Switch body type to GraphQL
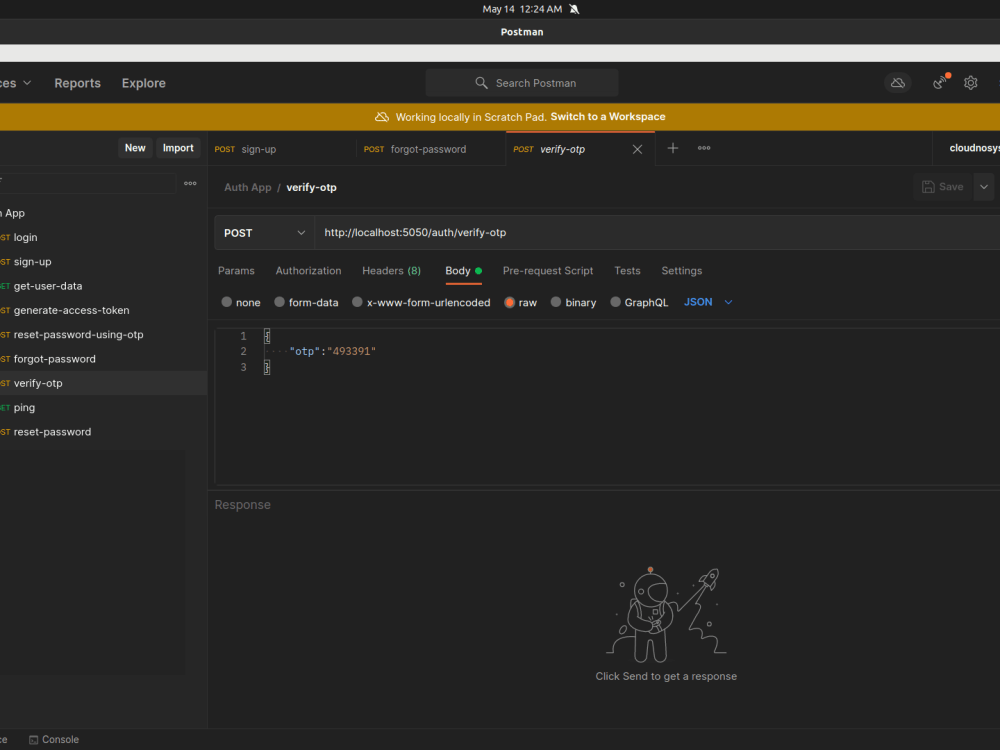Viewport: 1000px width, 750px height. 639,301
